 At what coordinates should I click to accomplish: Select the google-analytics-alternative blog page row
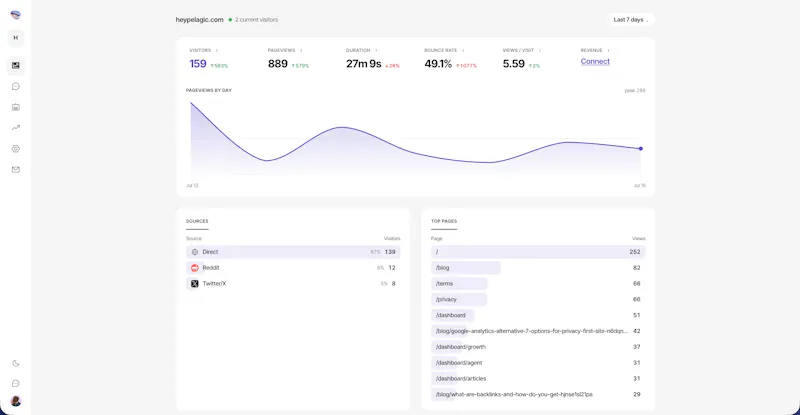point(538,331)
